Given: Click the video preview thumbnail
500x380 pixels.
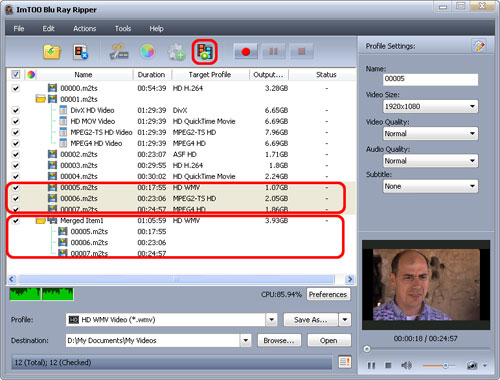Looking at the screenshot, I should point(426,285).
